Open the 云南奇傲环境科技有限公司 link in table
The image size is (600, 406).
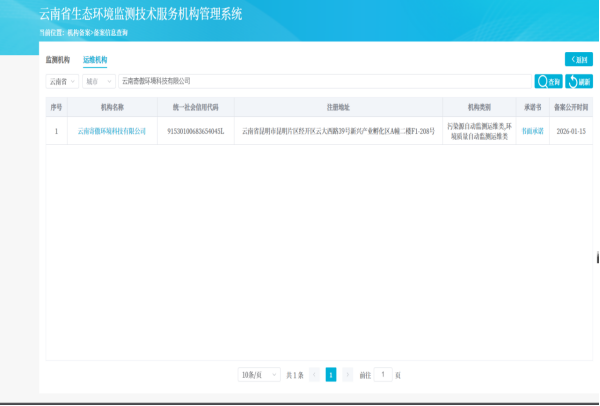112,131
